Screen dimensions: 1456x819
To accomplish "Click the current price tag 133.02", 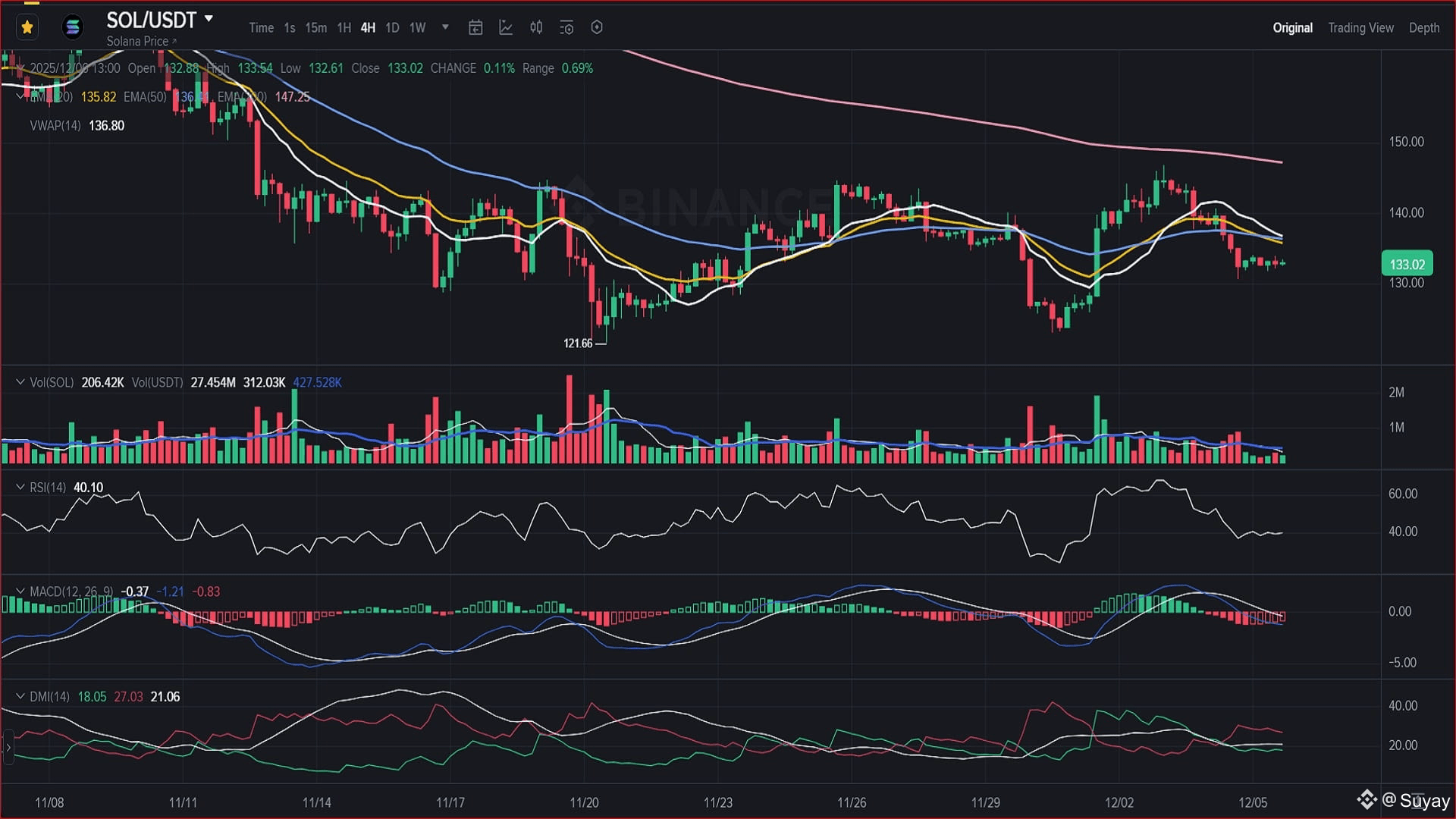I will pos(1407,264).
